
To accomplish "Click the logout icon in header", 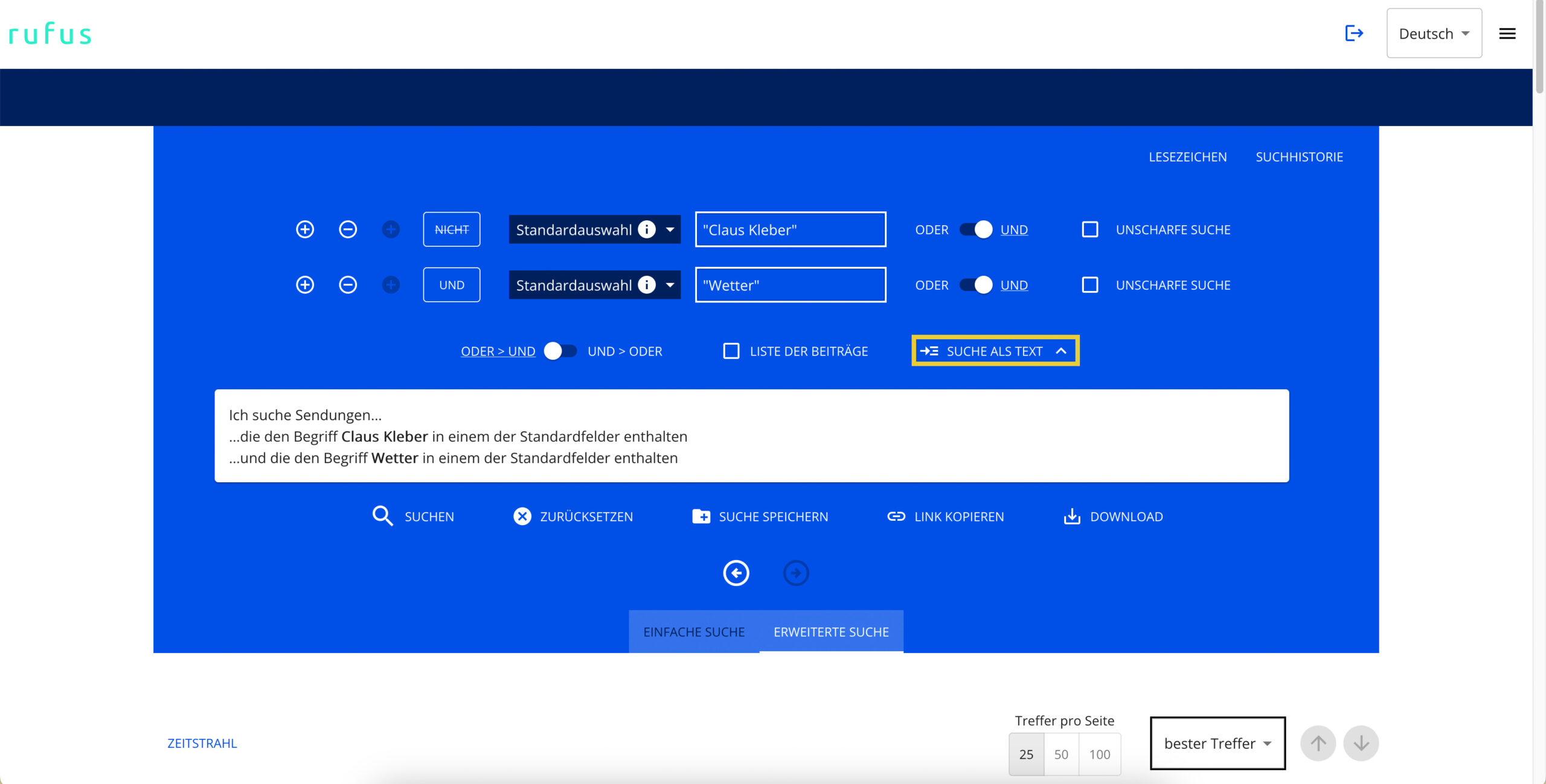I will pyautogui.click(x=1354, y=33).
